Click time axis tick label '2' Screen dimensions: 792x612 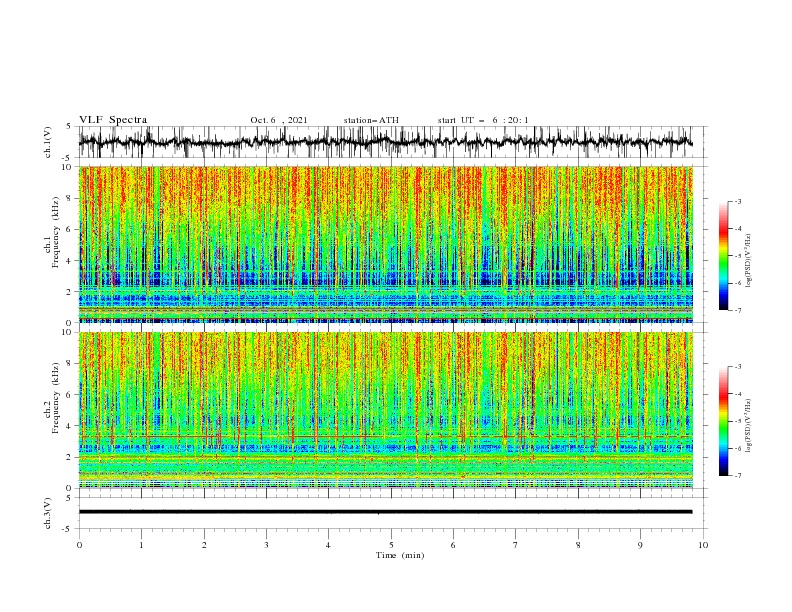pyautogui.click(x=204, y=545)
